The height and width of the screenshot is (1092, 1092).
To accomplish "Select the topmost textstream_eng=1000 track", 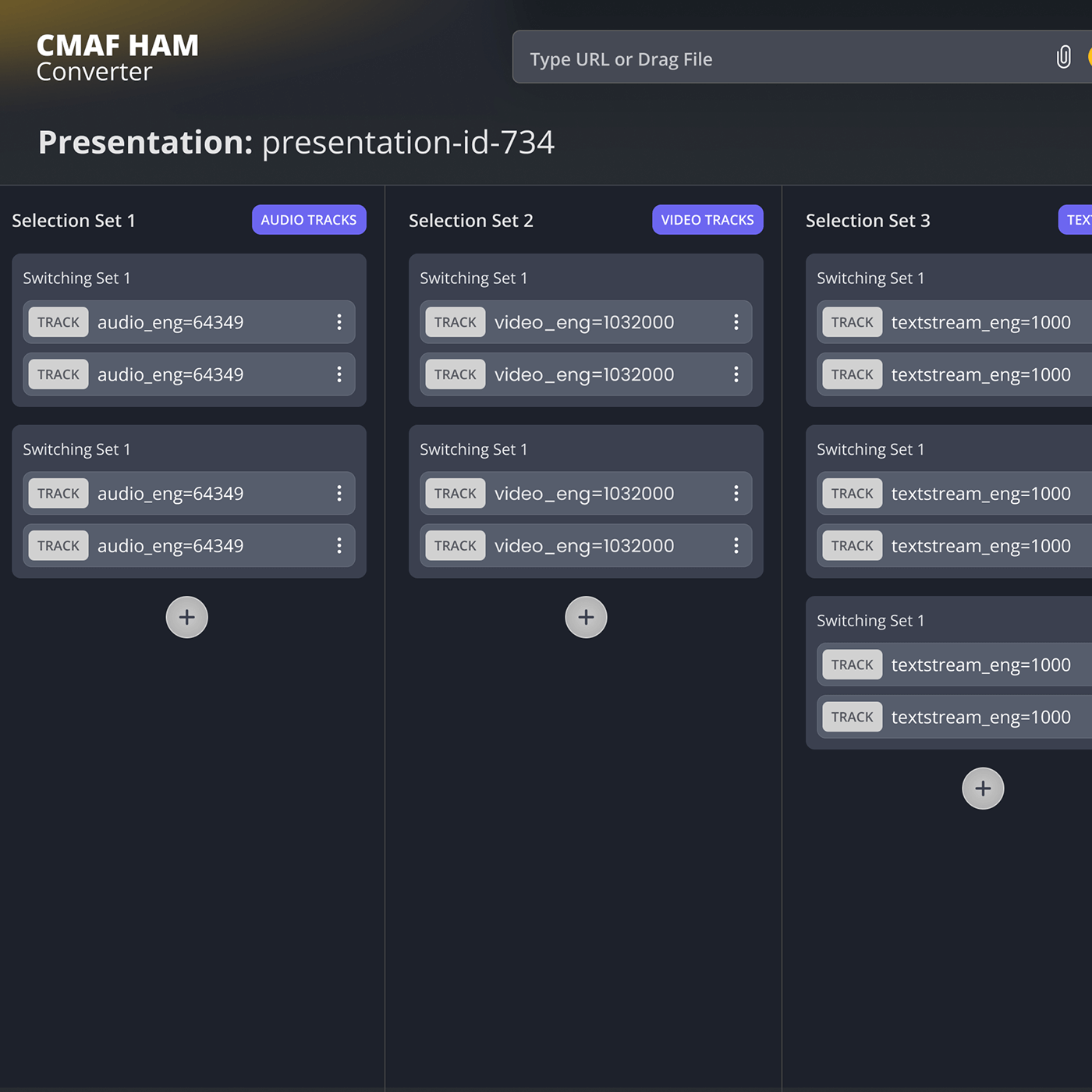I will 980,322.
